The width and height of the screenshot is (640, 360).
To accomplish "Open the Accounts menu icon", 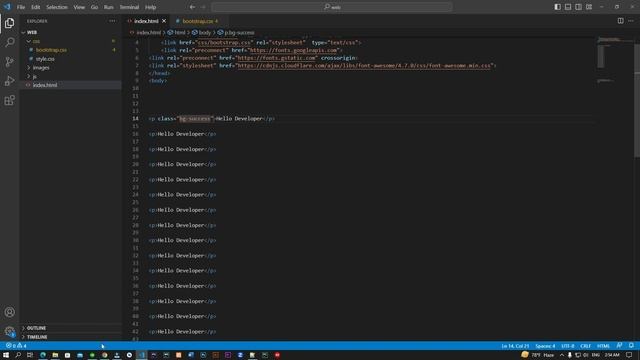I will tap(9, 312).
